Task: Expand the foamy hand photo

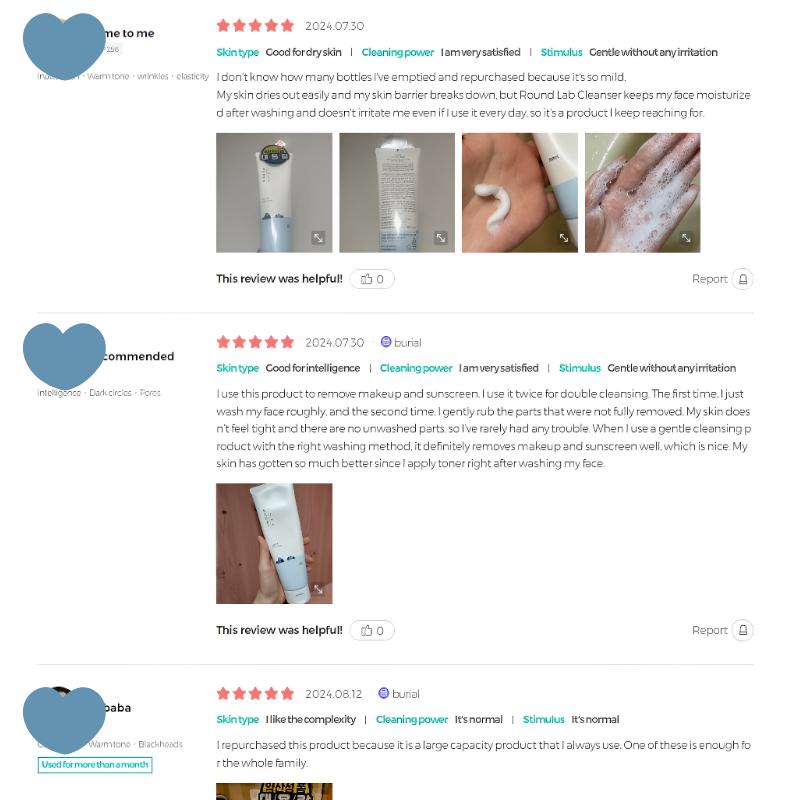Action: pos(686,238)
